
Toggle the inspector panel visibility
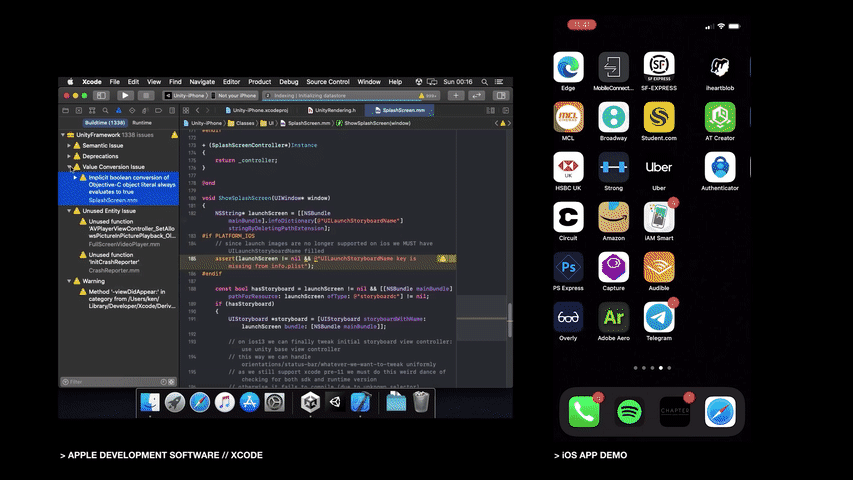coord(500,95)
